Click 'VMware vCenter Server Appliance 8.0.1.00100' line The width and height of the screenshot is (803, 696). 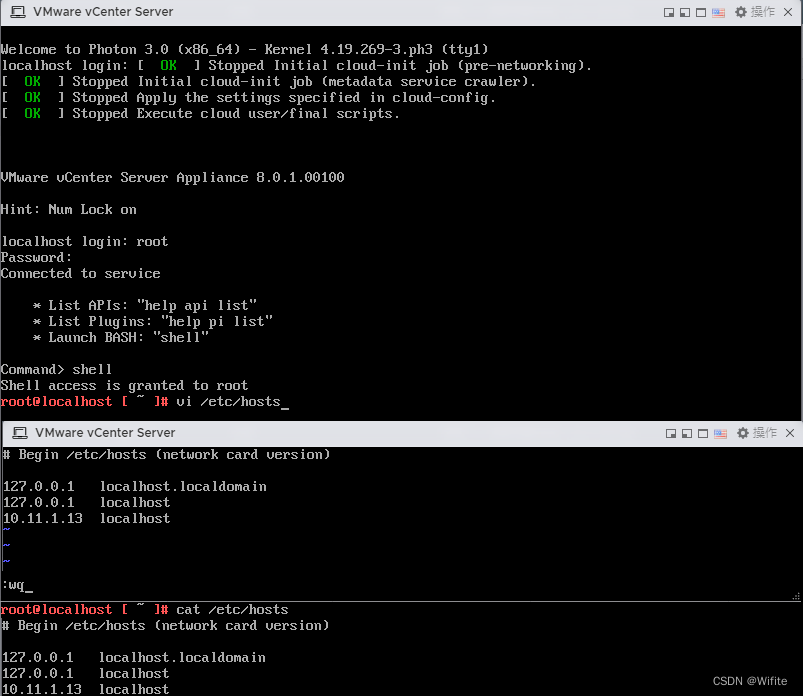(x=173, y=178)
